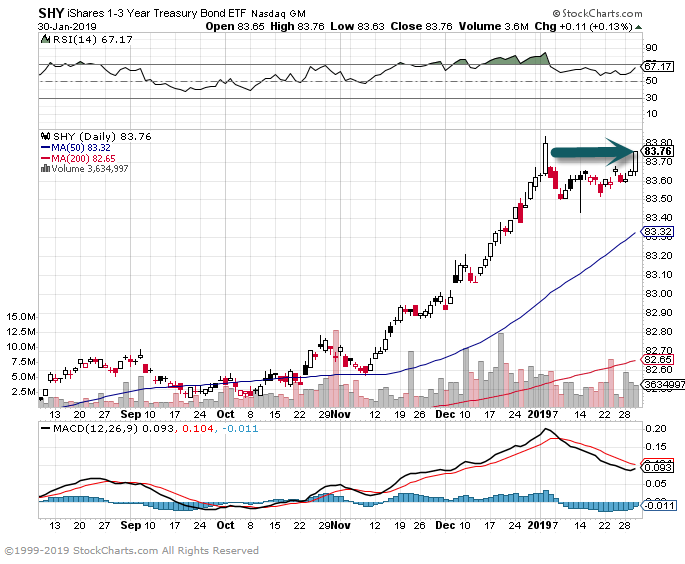This screenshot has height=564, width=685.
Task: Click the 82.65 MA(200) price tag
Action: click(657, 360)
